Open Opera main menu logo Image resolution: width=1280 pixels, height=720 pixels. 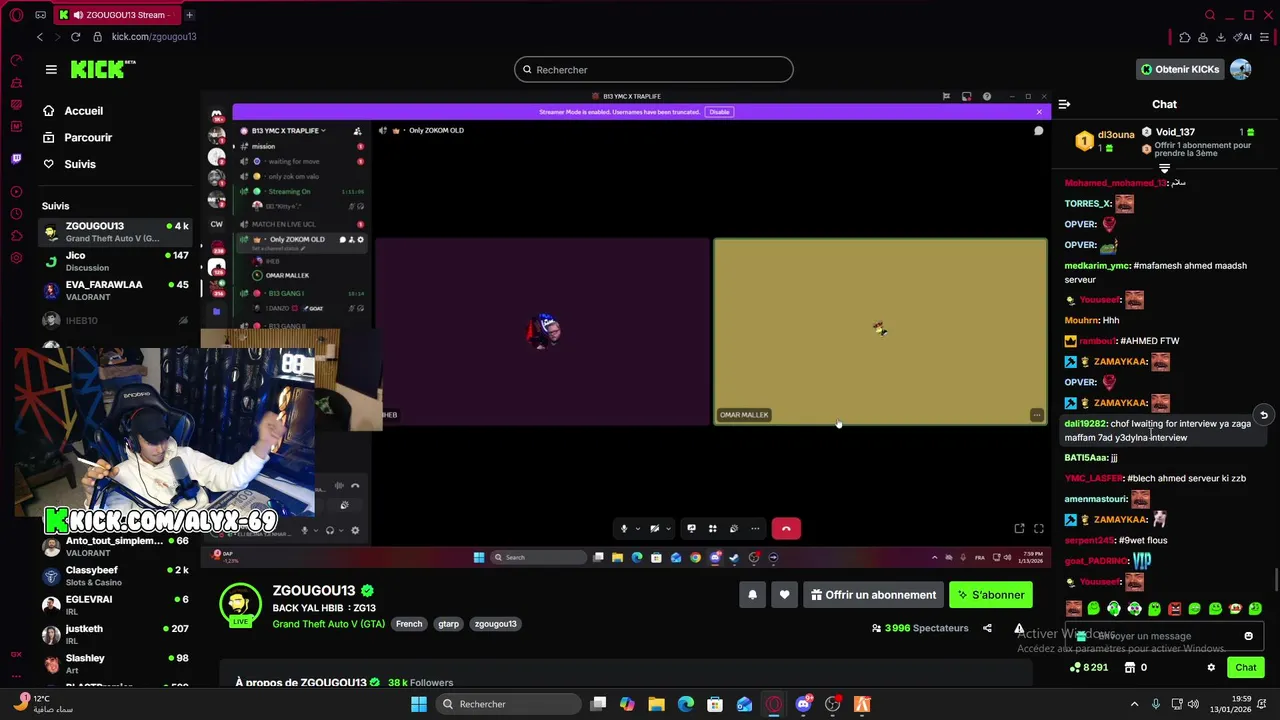[16, 15]
